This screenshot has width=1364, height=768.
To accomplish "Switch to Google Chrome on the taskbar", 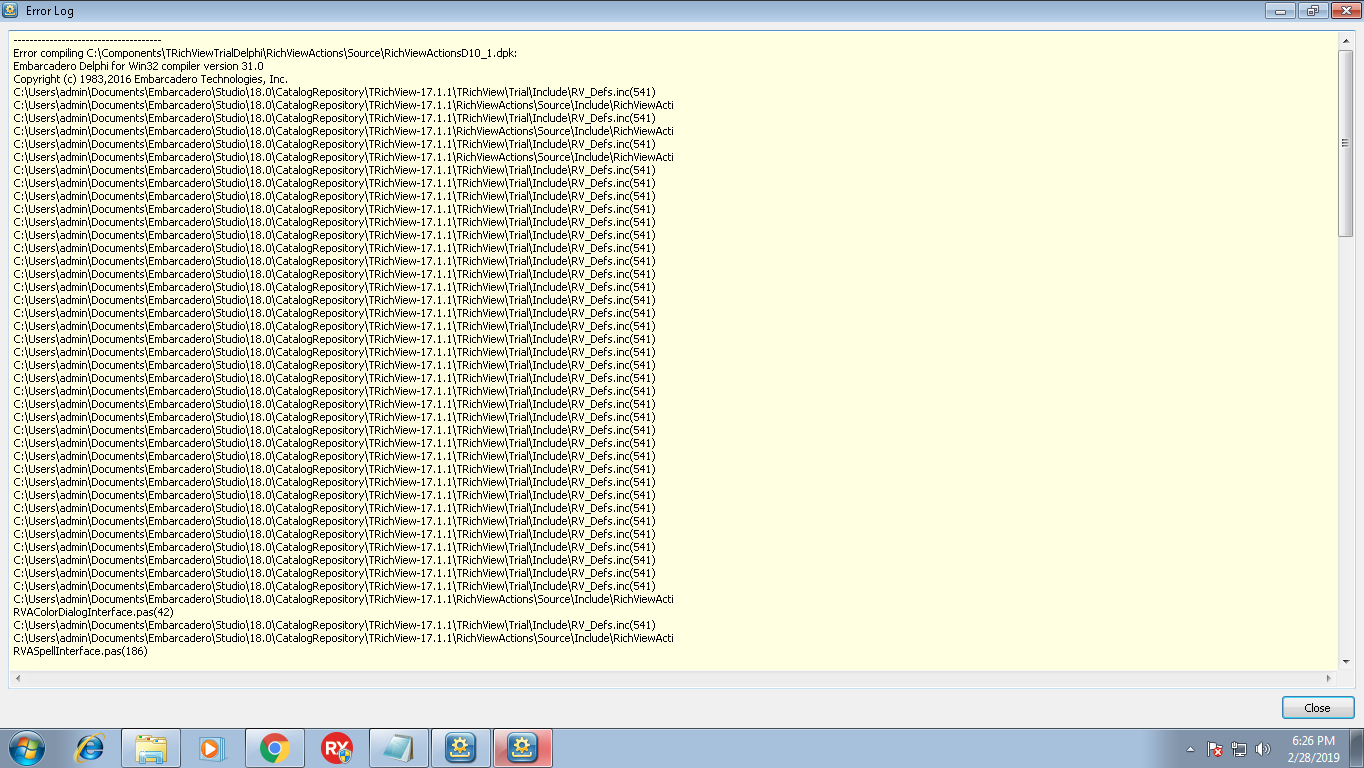I will pos(274,748).
